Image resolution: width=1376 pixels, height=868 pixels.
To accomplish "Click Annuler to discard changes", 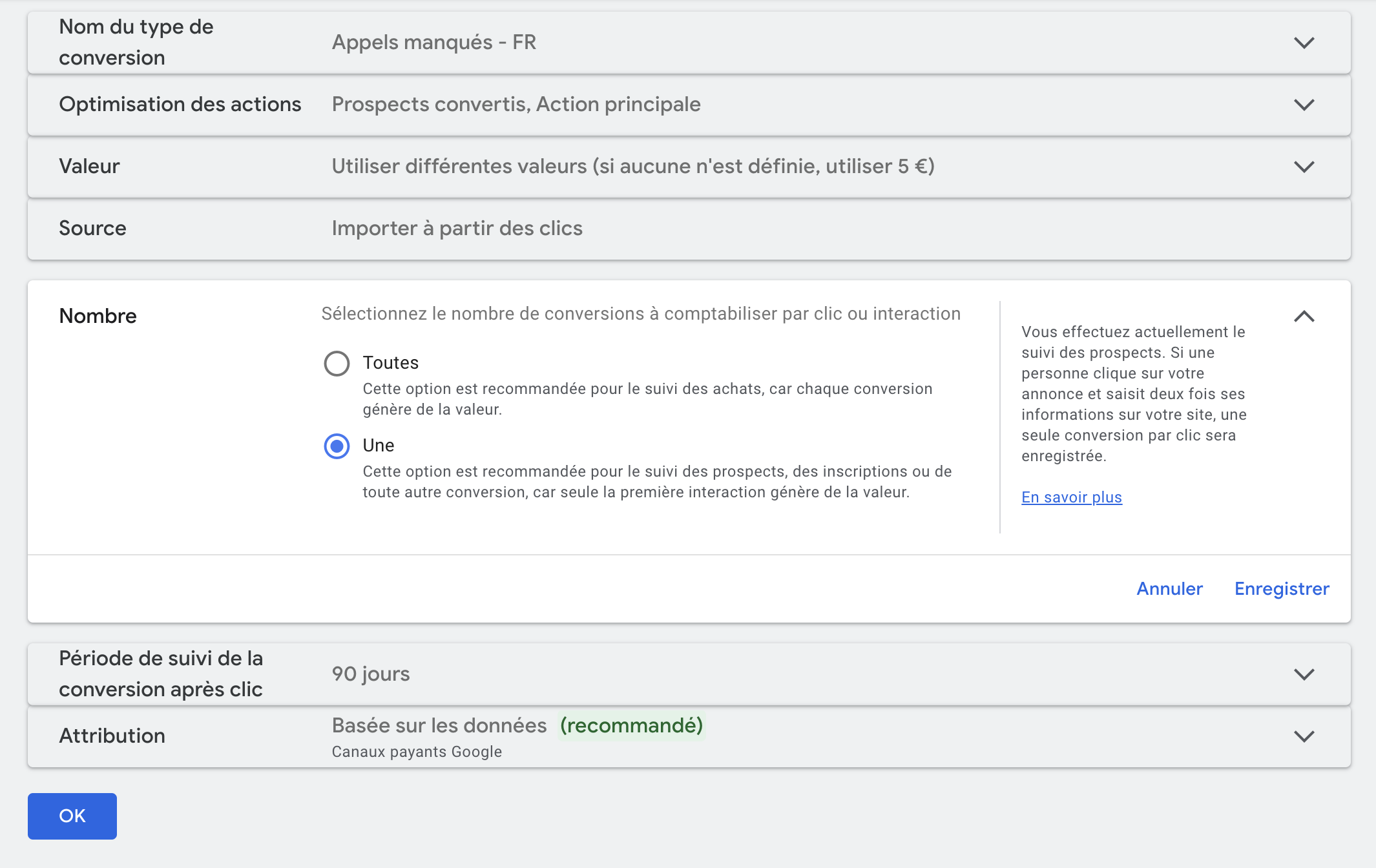I will [1169, 589].
